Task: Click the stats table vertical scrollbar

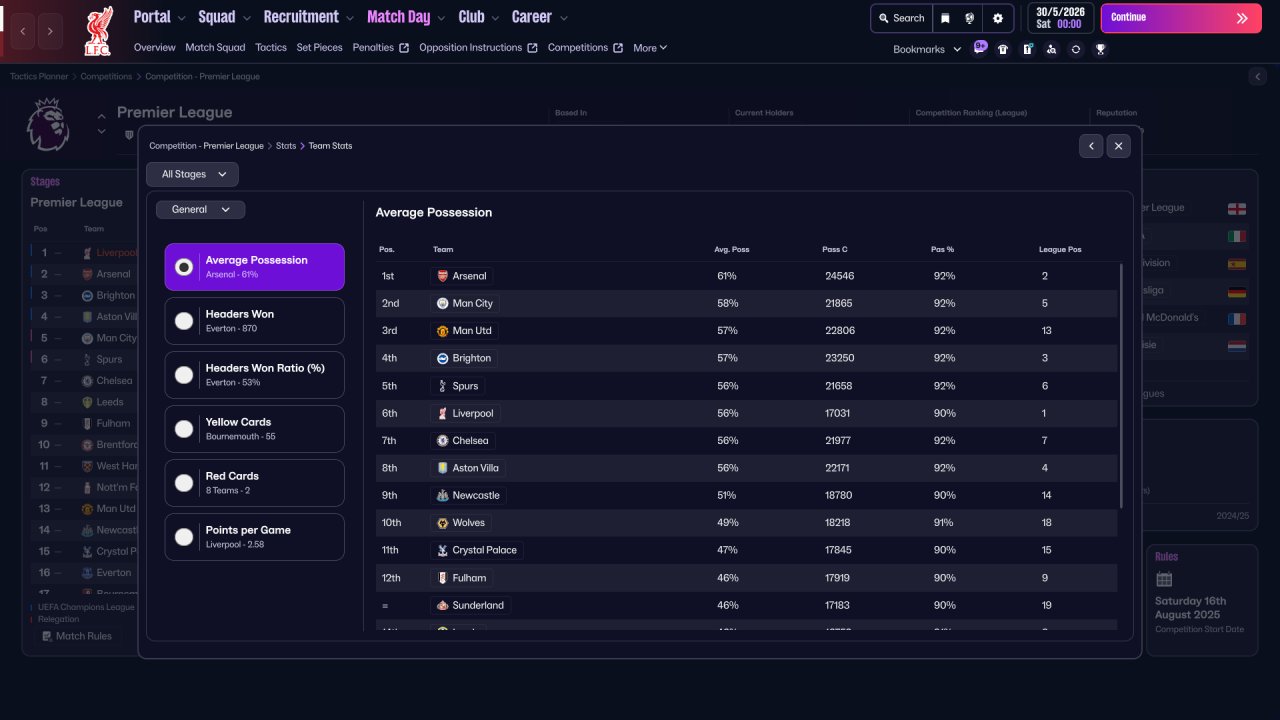Action: [x=1121, y=385]
